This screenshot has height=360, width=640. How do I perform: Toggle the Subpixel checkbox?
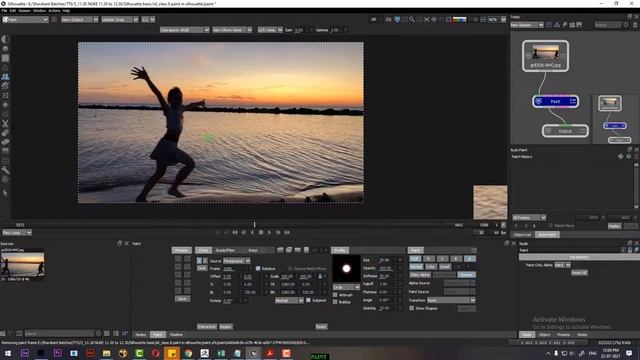[308, 300]
